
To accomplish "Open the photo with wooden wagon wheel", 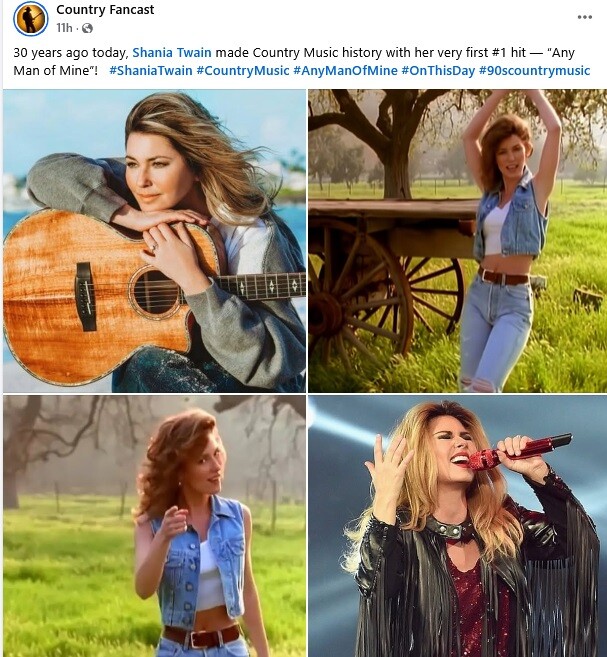I will click(457, 241).
